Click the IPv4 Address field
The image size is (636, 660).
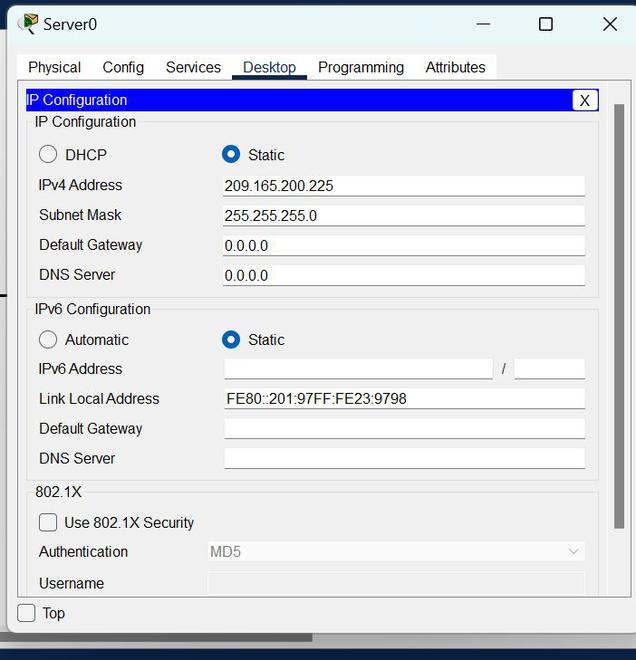[403, 186]
